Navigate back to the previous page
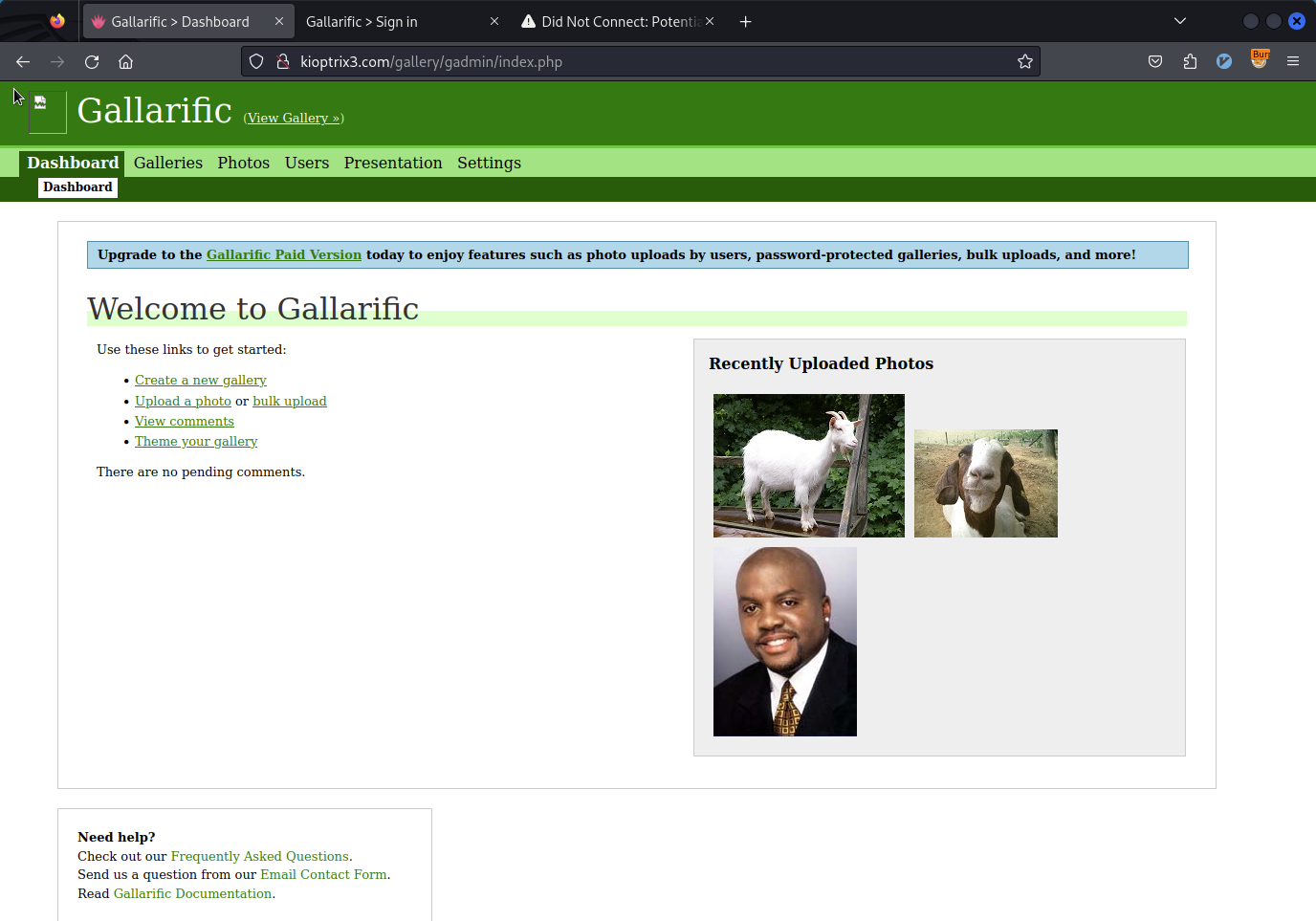 [x=22, y=61]
